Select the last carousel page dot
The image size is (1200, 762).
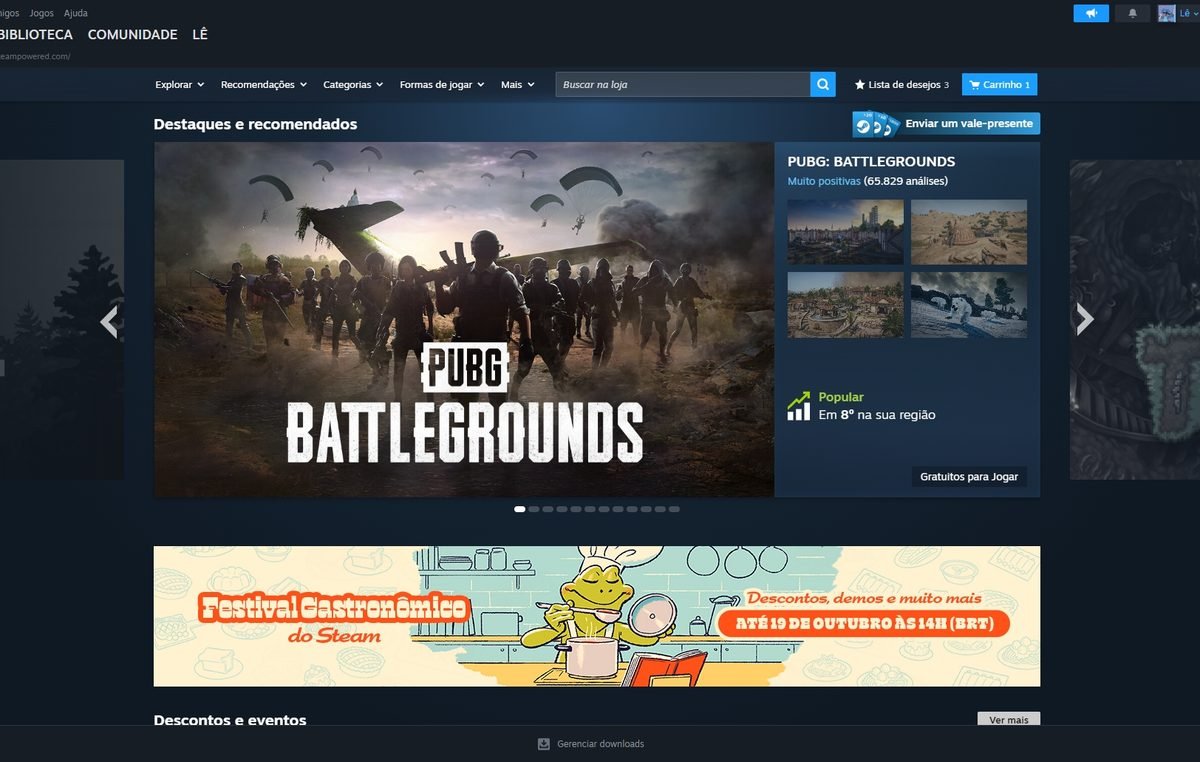tap(674, 509)
